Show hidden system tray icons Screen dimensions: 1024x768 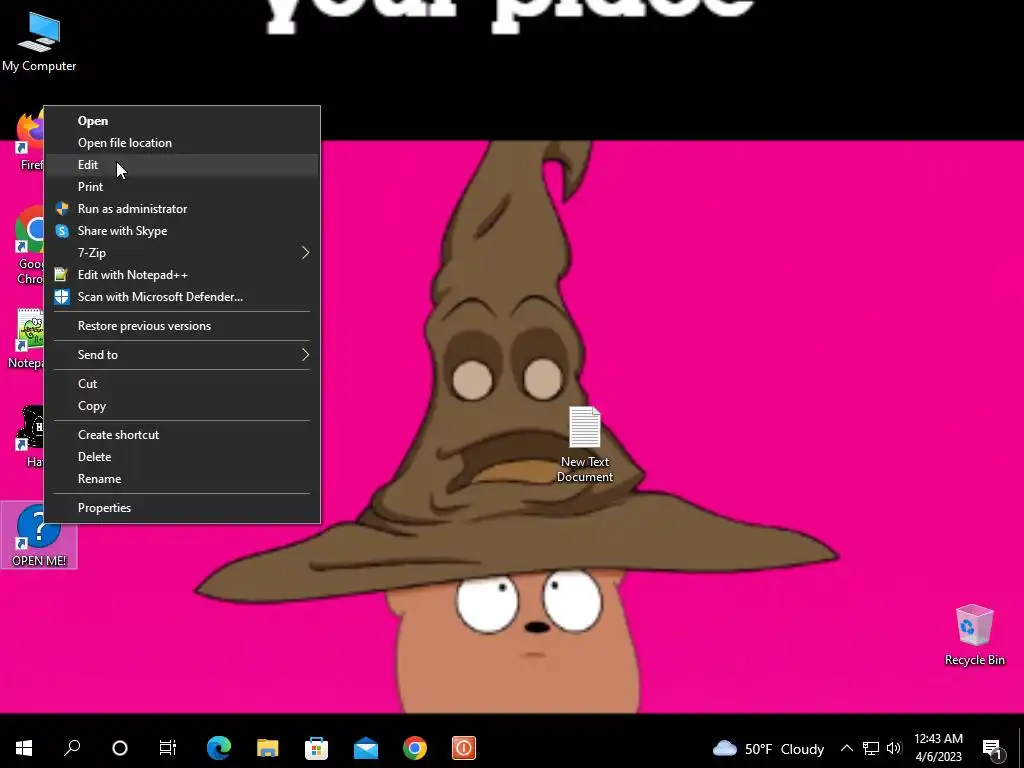click(x=846, y=748)
